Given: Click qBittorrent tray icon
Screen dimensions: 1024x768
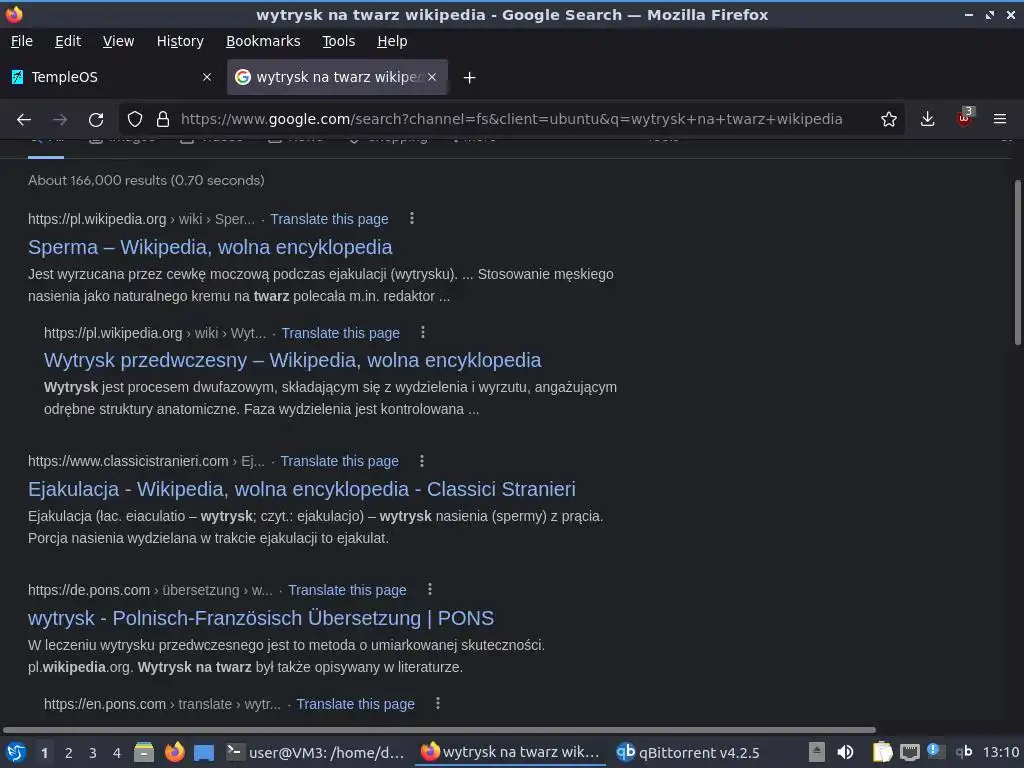Looking at the screenshot, I should click(x=964, y=752).
